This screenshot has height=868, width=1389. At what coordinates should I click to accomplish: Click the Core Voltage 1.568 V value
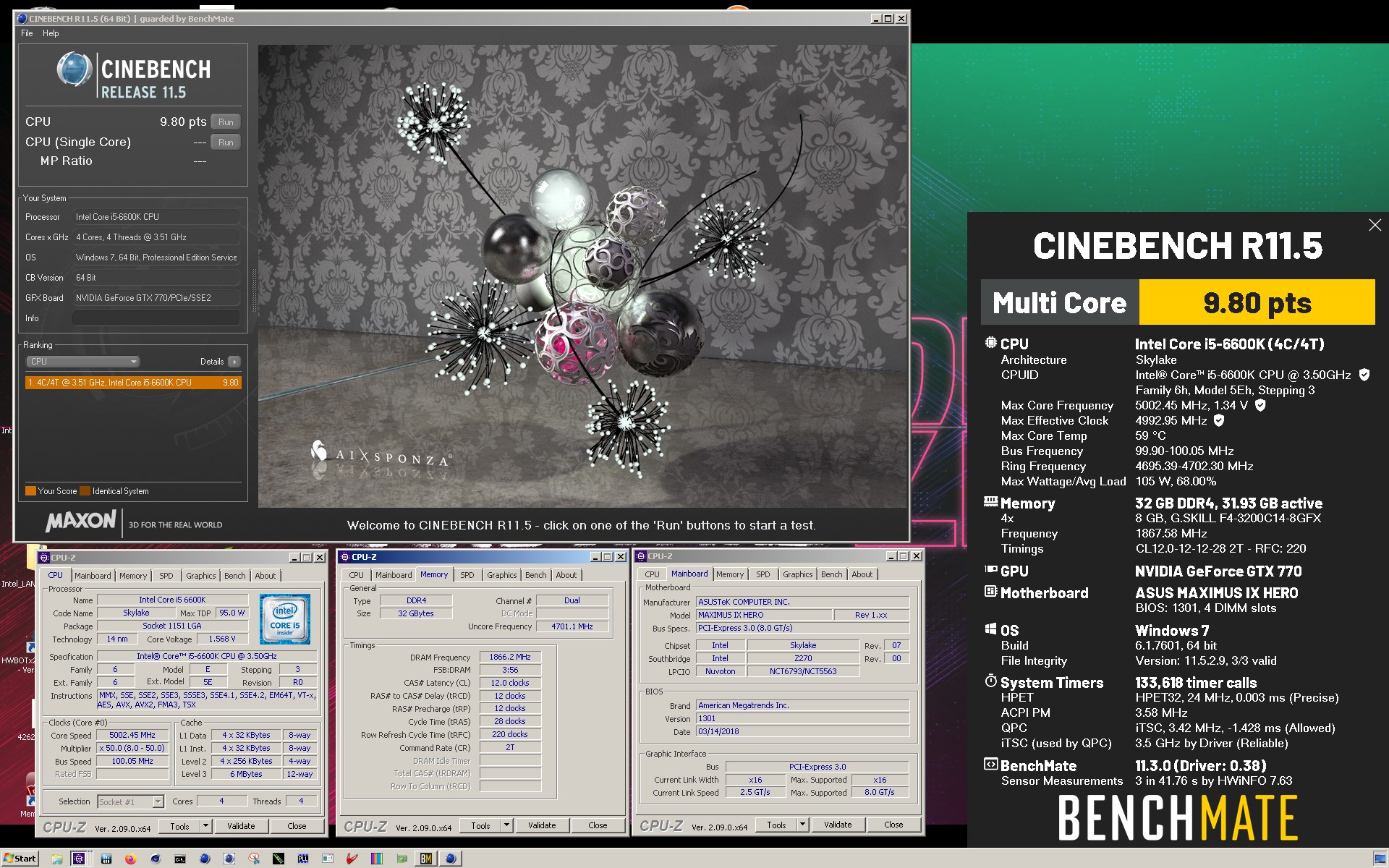point(221,639)
